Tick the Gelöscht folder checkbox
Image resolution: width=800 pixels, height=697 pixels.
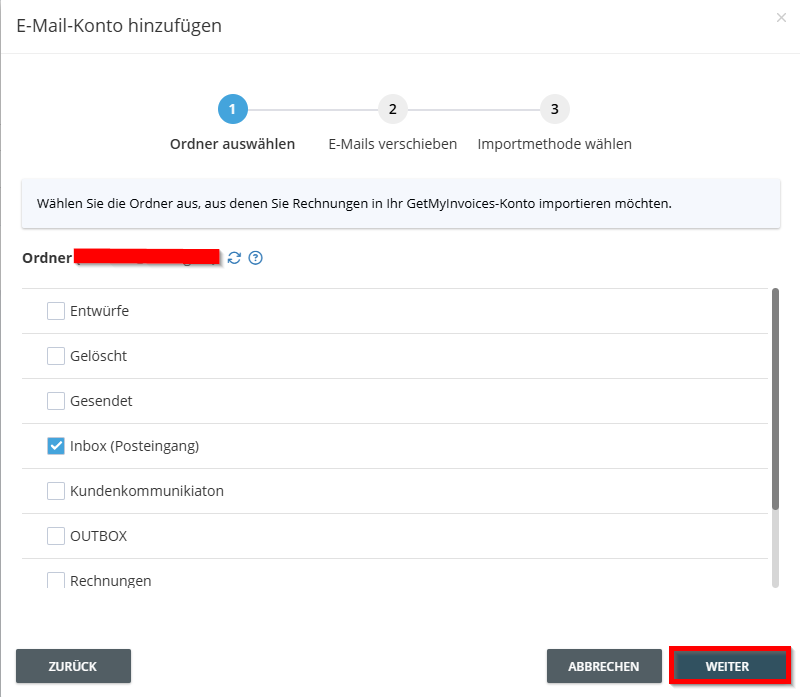(56, 356)
